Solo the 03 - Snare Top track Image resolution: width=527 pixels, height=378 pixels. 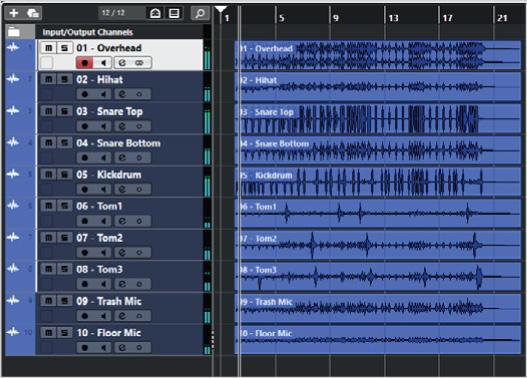tap(64, 111)
